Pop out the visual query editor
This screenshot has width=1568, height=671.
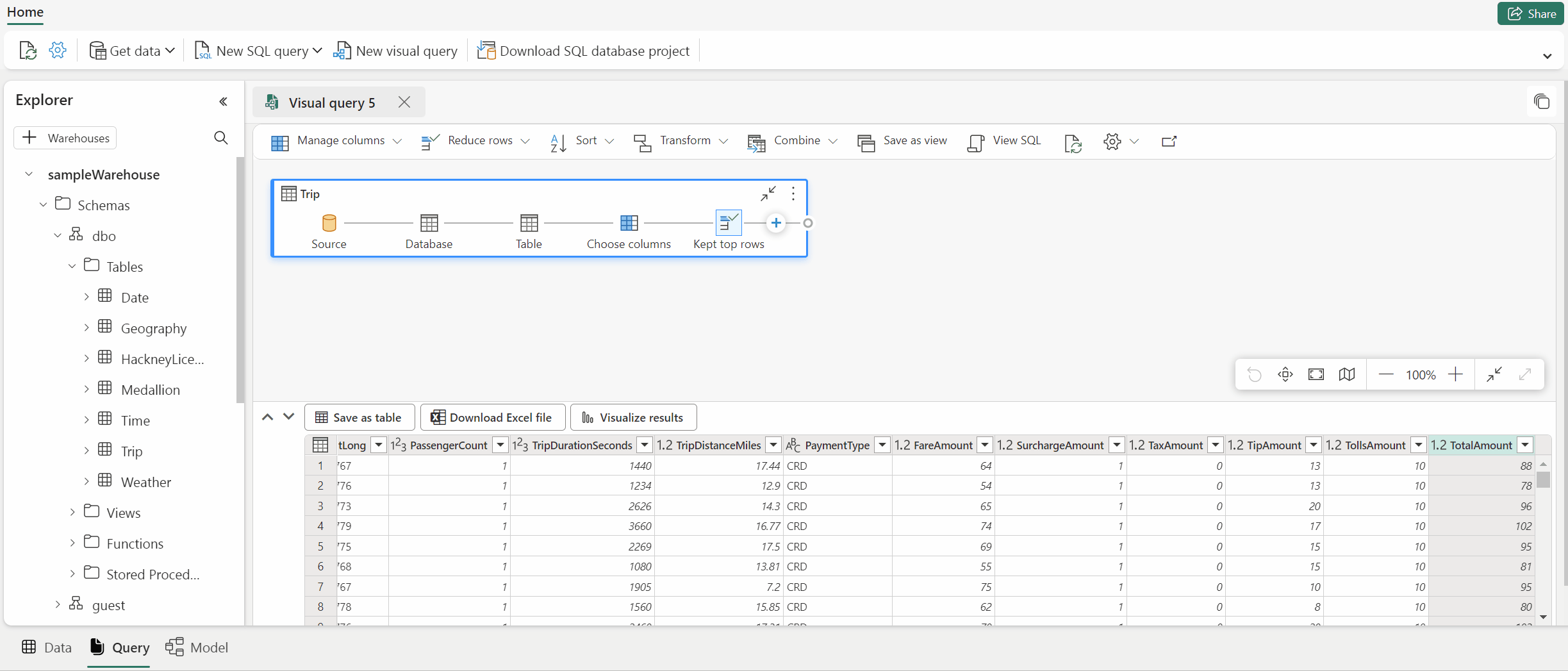point(1168,142)
